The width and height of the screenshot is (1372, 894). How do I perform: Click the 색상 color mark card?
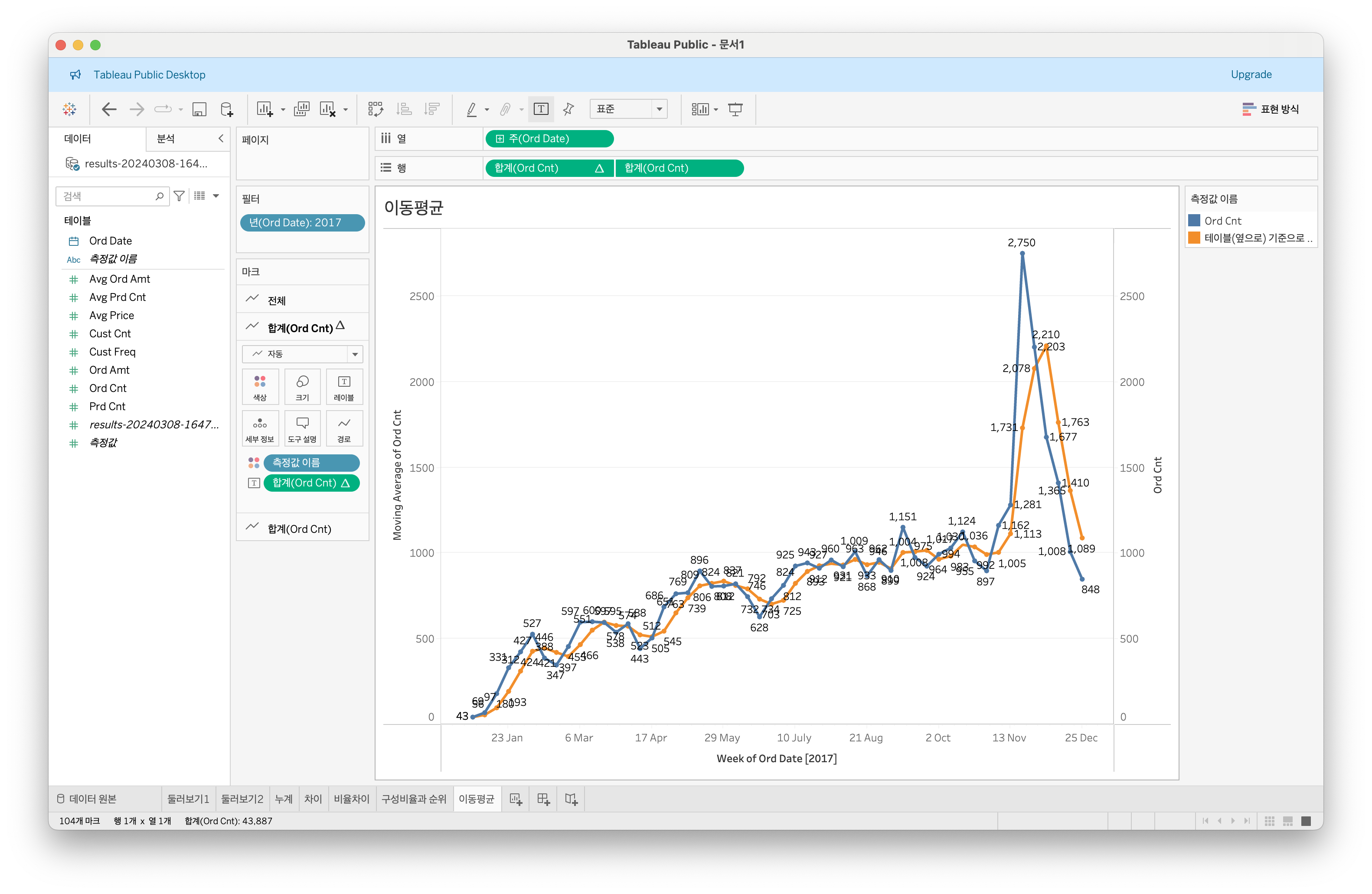pos(260,387)
